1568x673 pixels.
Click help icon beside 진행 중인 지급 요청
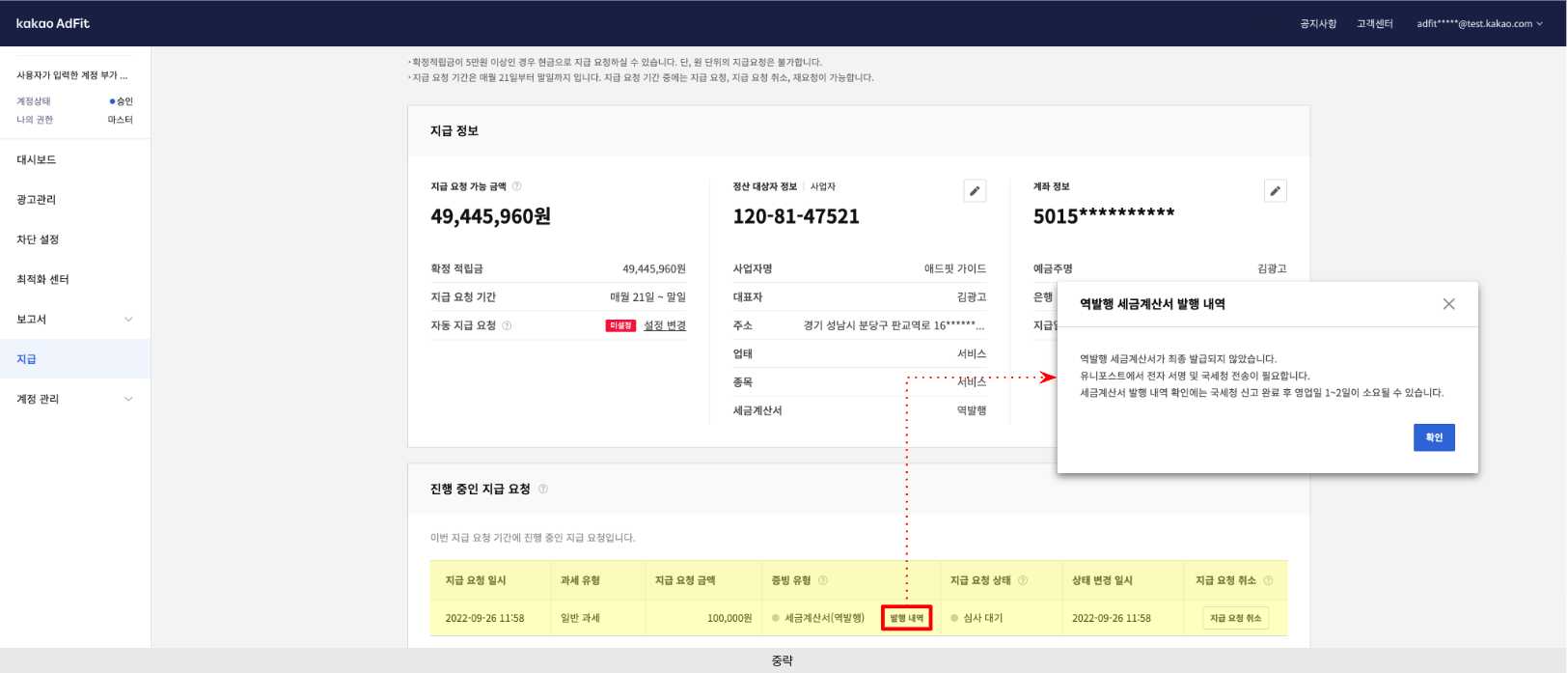pyautogui.click(x=543, y=489)
